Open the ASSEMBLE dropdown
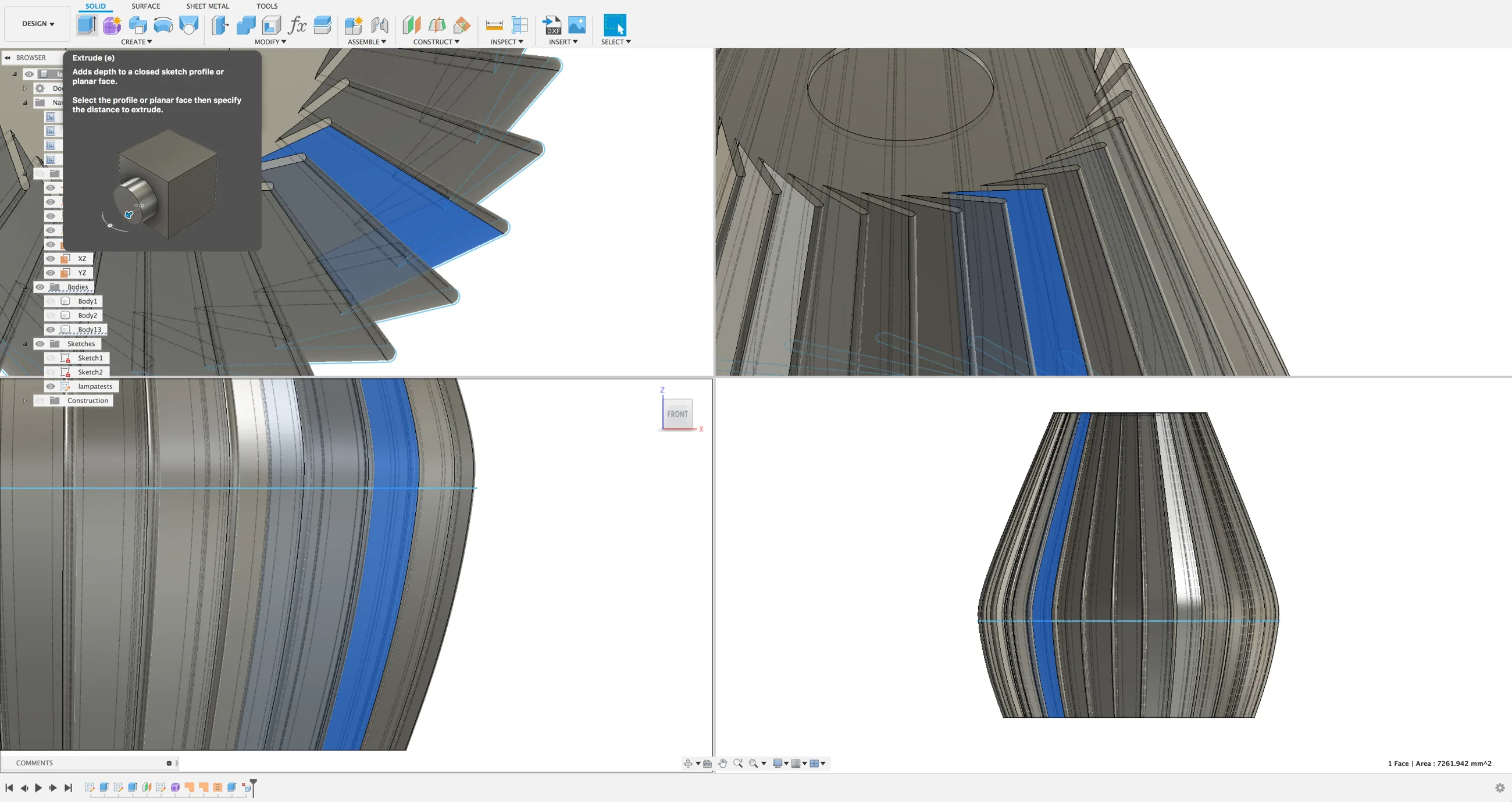 [x=367, y=42]
